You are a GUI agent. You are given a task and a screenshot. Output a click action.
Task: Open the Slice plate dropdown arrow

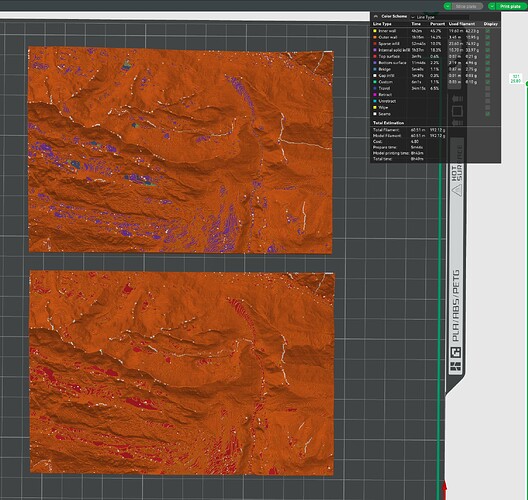click(x=447, y=6)
